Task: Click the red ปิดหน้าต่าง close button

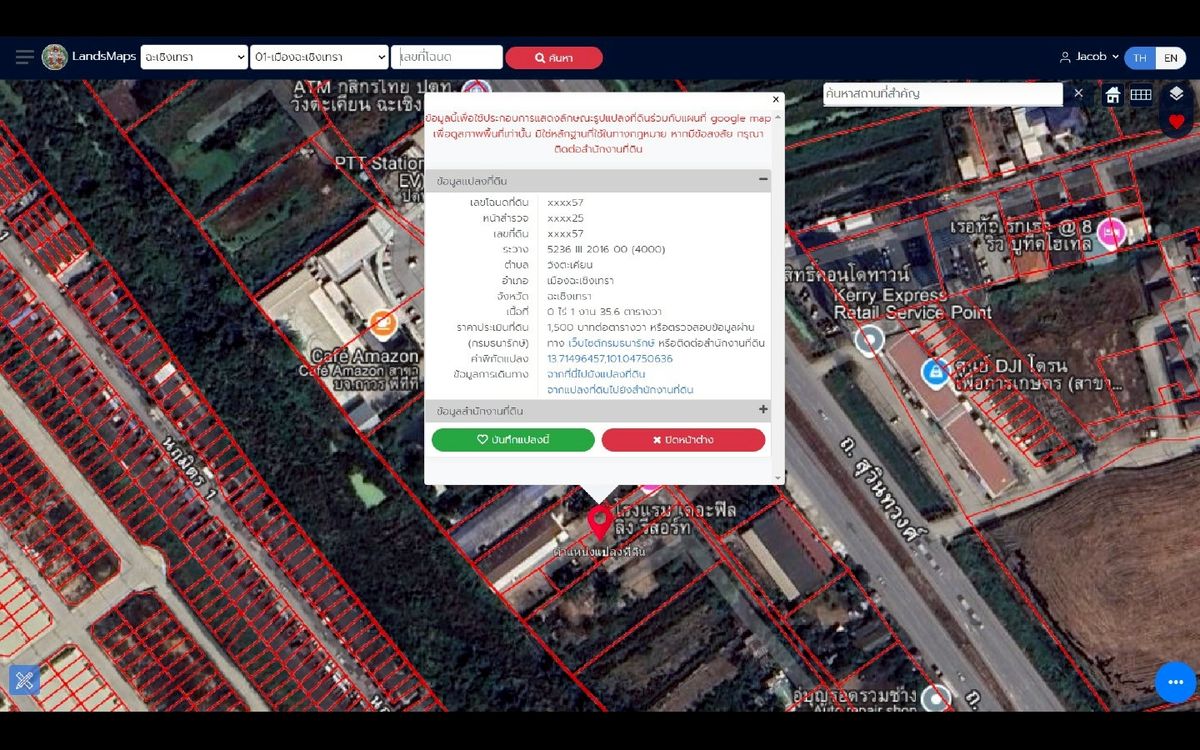Action: point(683,440)
